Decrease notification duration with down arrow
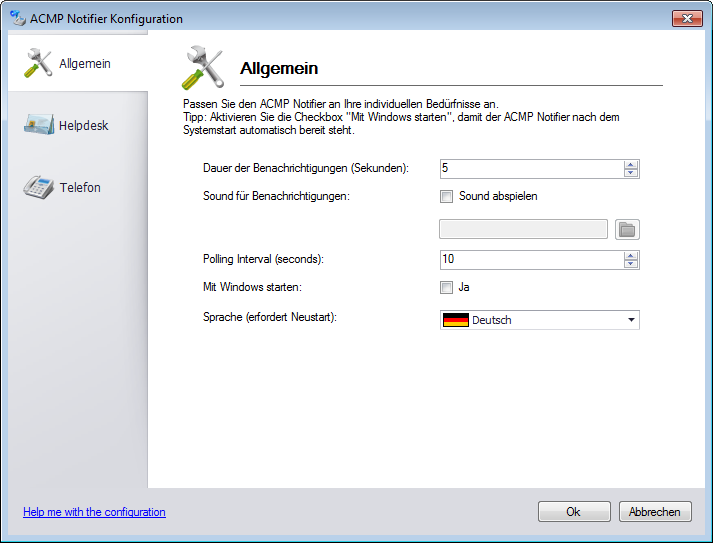Screen dimensions: 713x543 click(x=630, y=173)
